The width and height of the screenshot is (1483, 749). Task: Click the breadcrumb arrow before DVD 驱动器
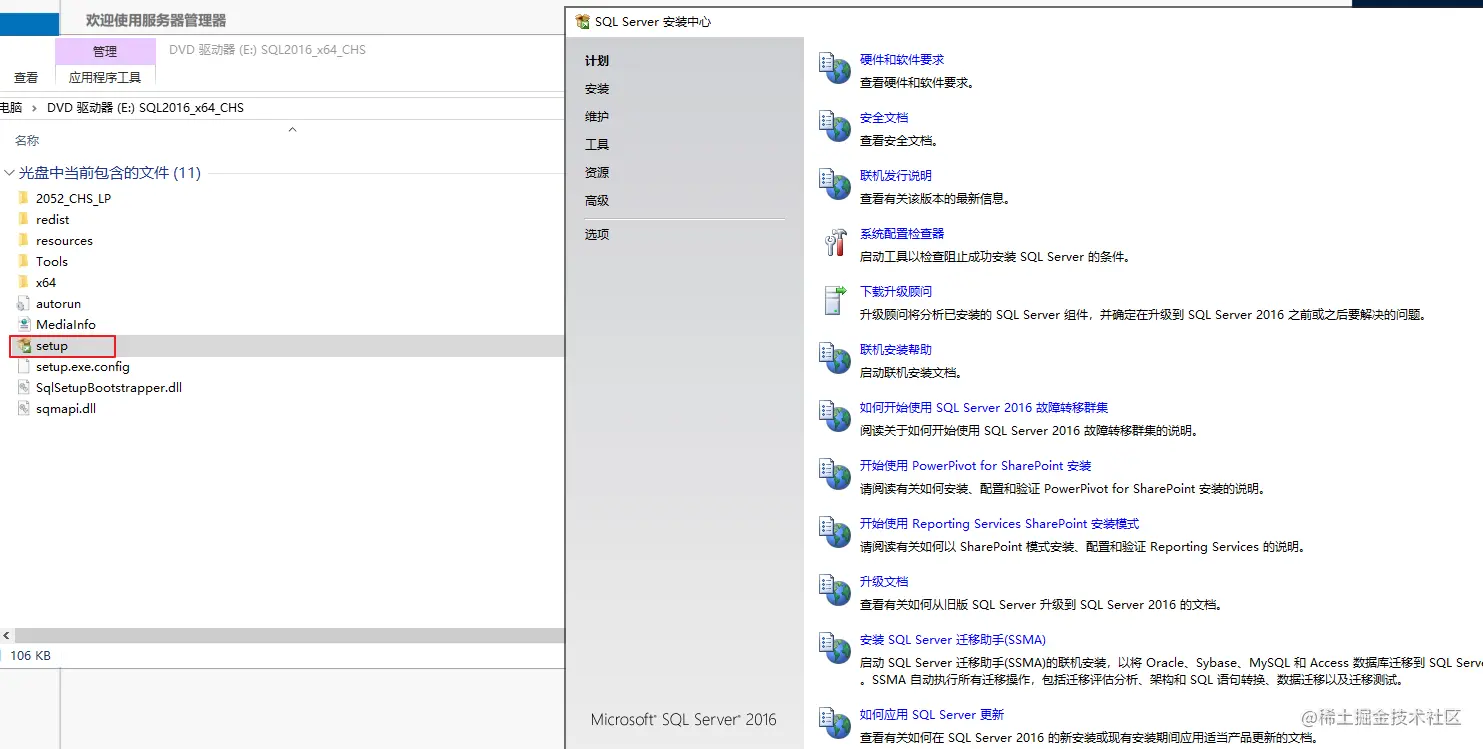(35, 108)
